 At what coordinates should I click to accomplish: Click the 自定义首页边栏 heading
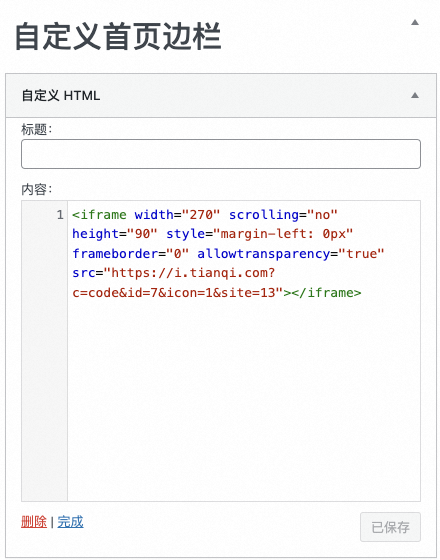(x=118, y=36)
